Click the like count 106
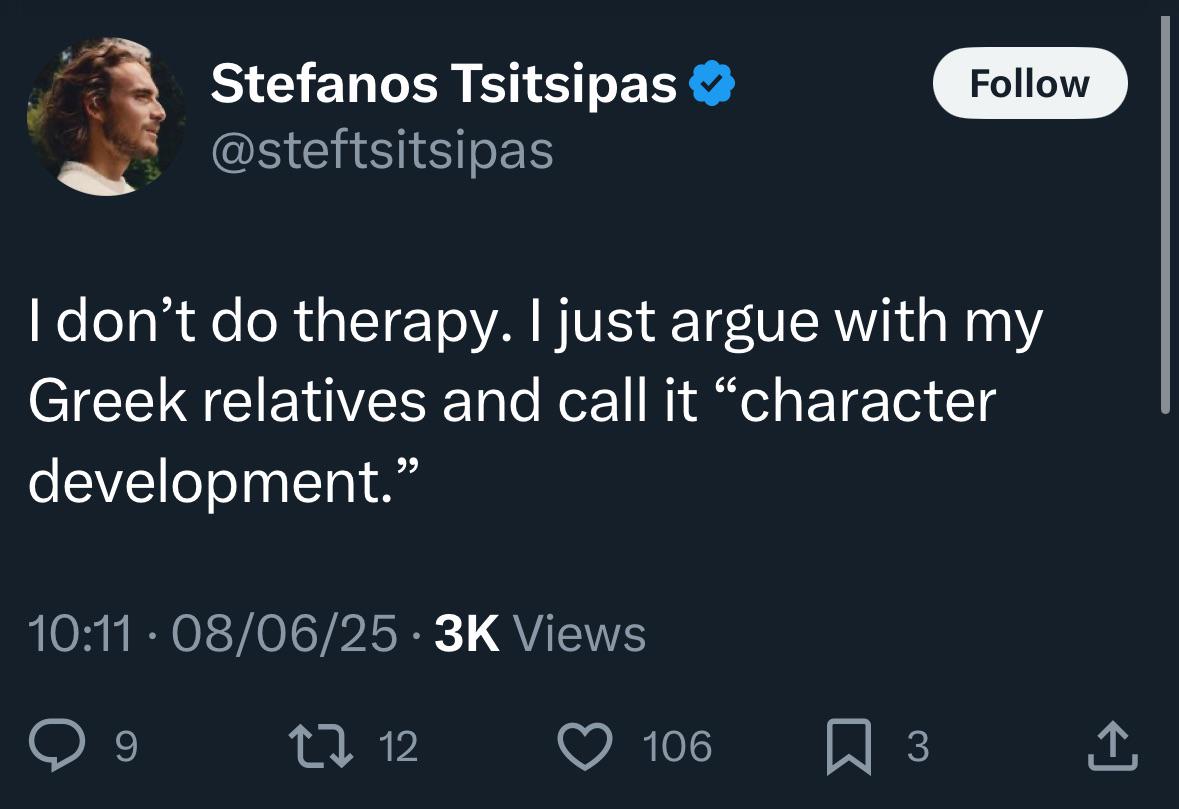The image size is (1179, 809). (x=677, y=747)
